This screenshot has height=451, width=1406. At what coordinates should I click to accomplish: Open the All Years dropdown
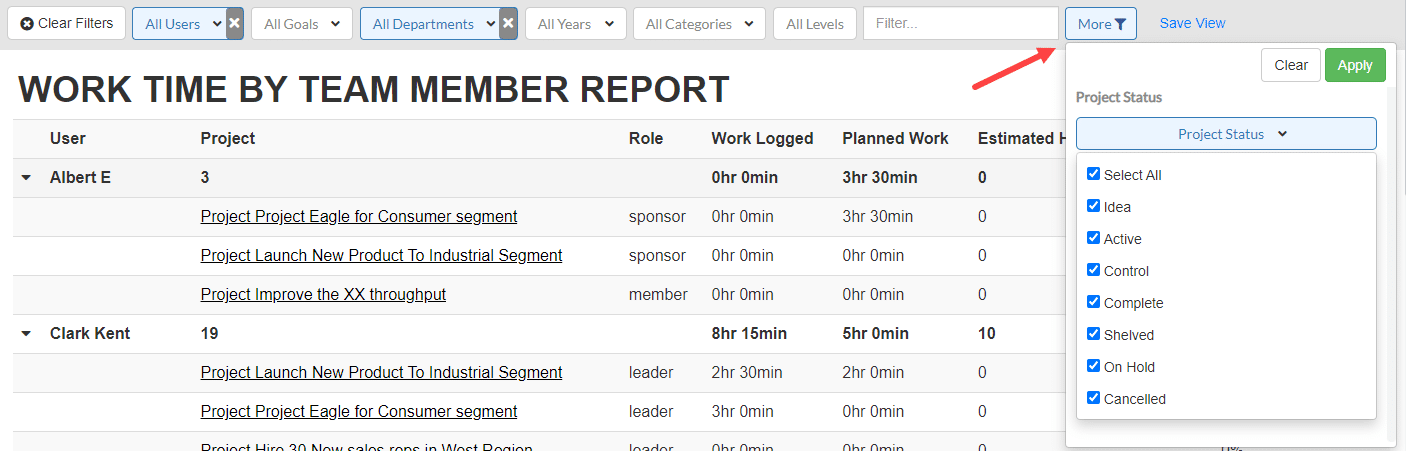pos(575,24)
